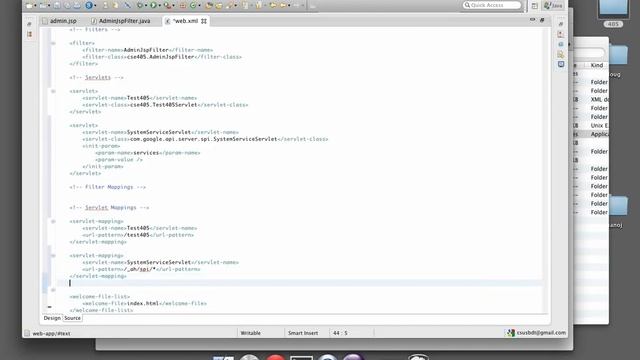Click the green Run toolbar icon

tap(153, 6)
